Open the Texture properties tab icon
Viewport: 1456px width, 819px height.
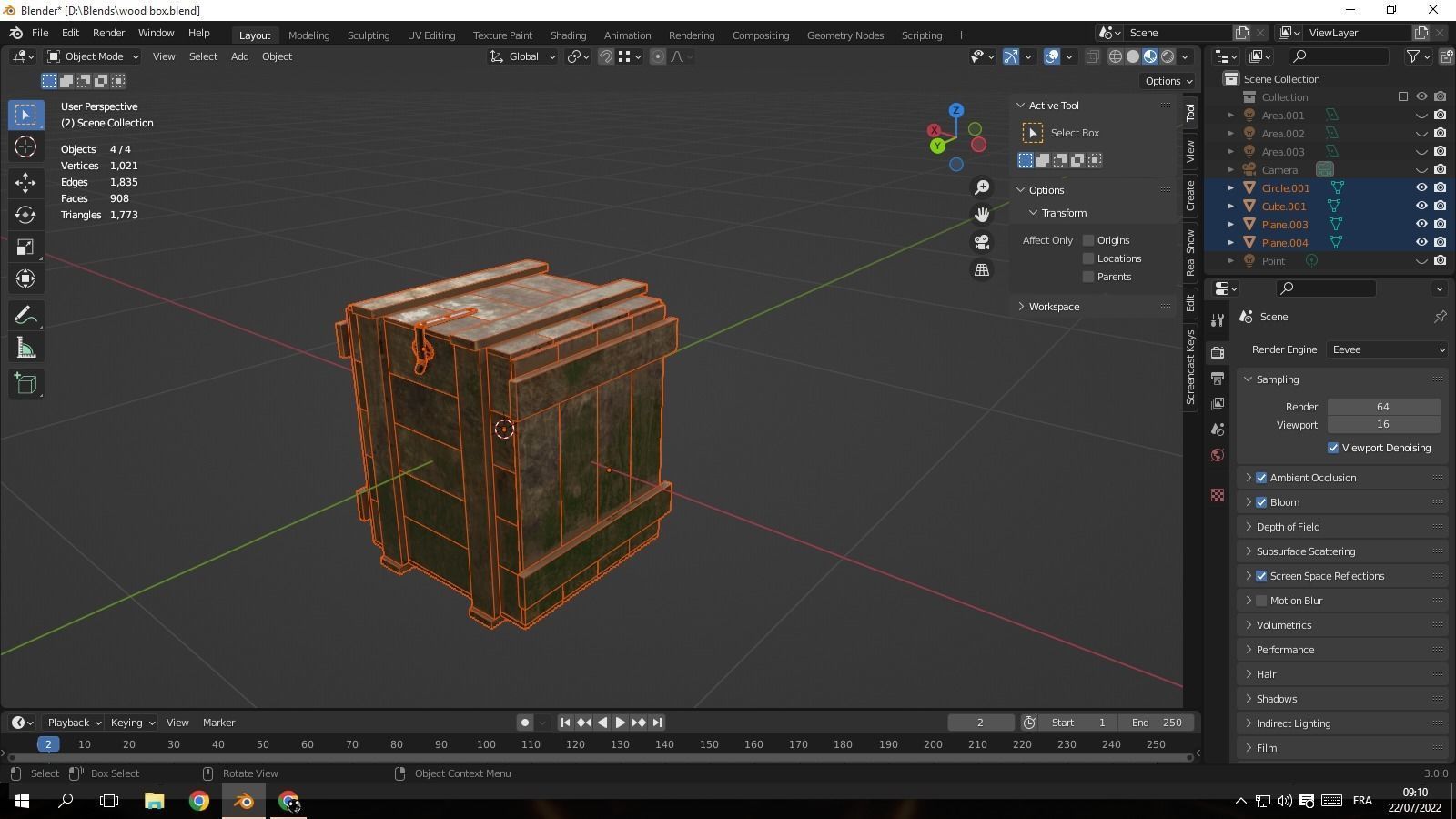[x=1218, y=495]
